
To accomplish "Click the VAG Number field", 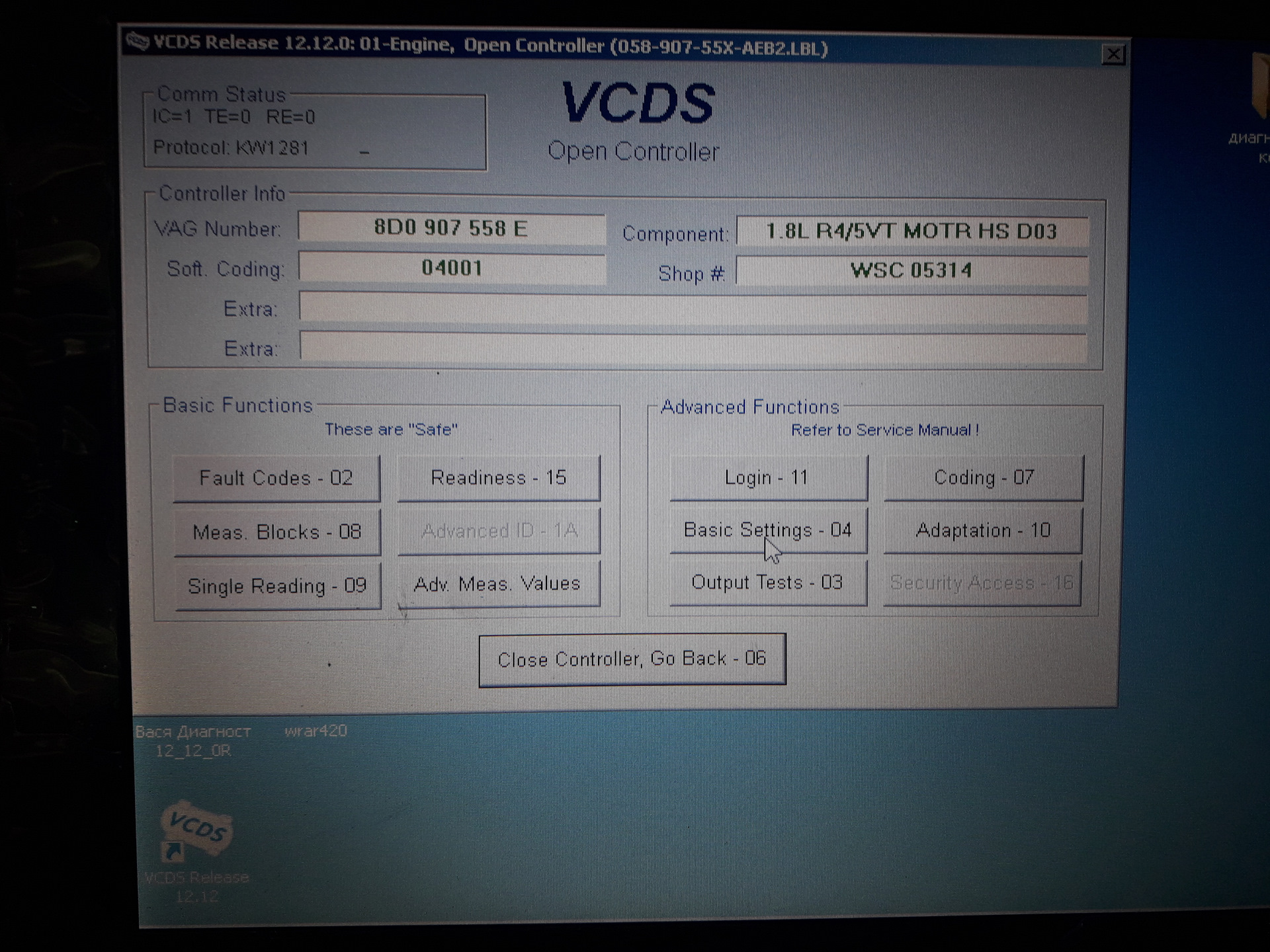I will click(x=451, y=228).
